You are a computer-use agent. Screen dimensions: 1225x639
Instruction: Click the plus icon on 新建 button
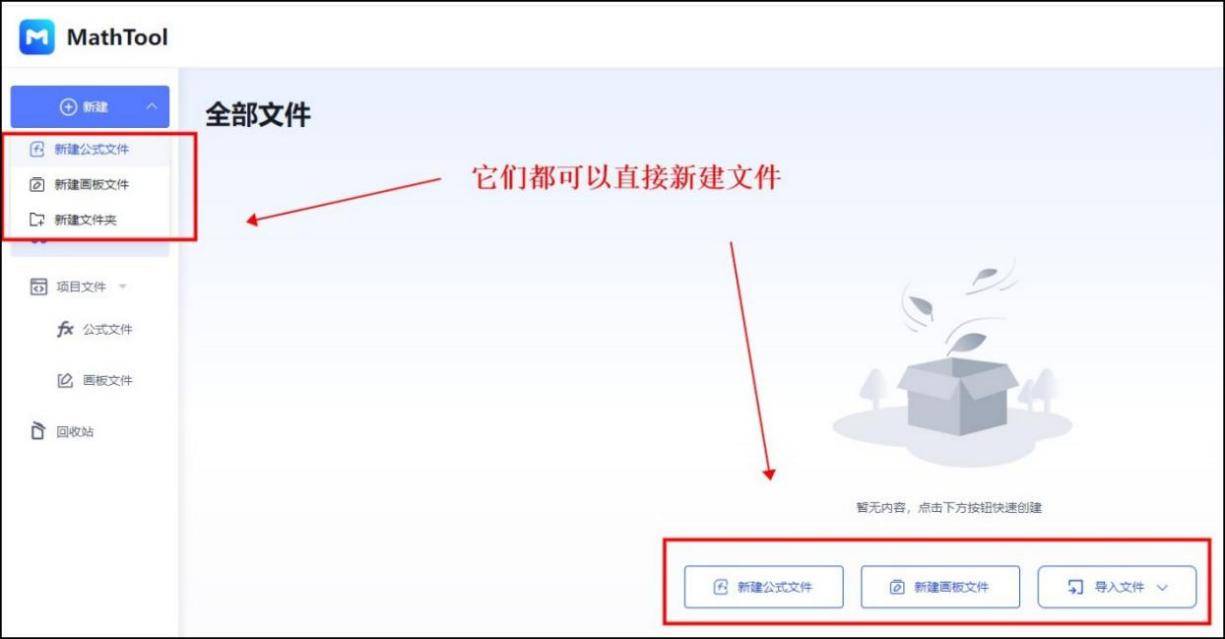click(68, 106)
